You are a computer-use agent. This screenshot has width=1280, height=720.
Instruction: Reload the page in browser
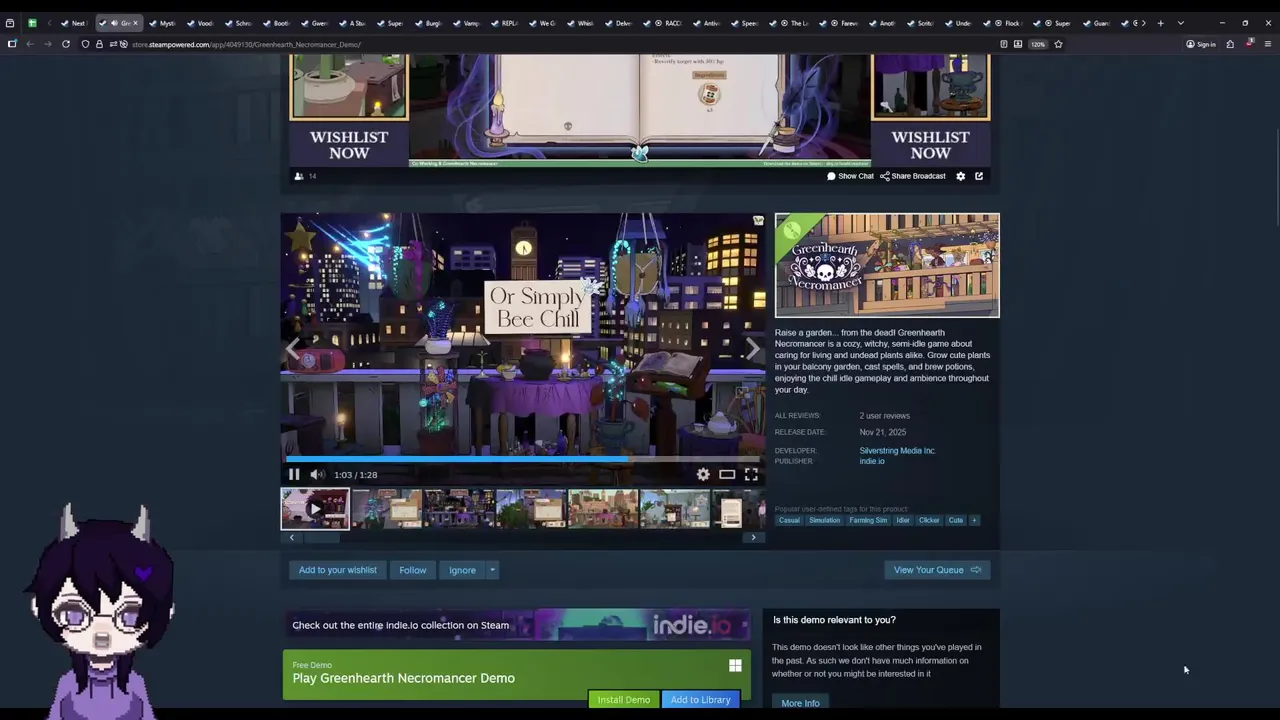pyautogui.click(x=66, y=44)
